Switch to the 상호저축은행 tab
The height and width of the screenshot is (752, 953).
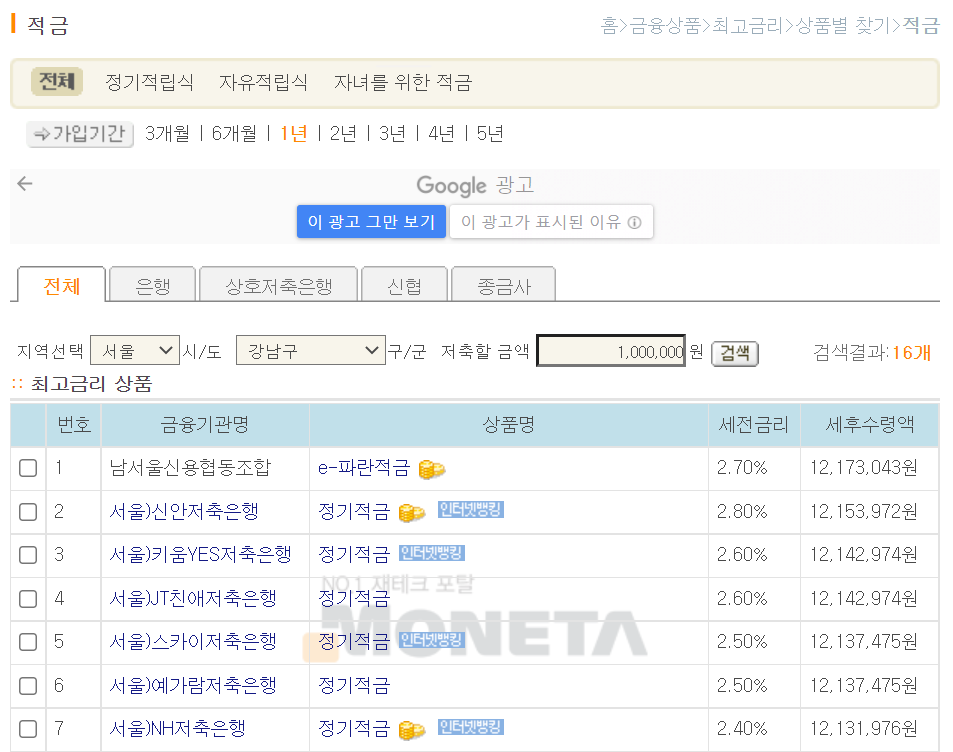point(278,285)
